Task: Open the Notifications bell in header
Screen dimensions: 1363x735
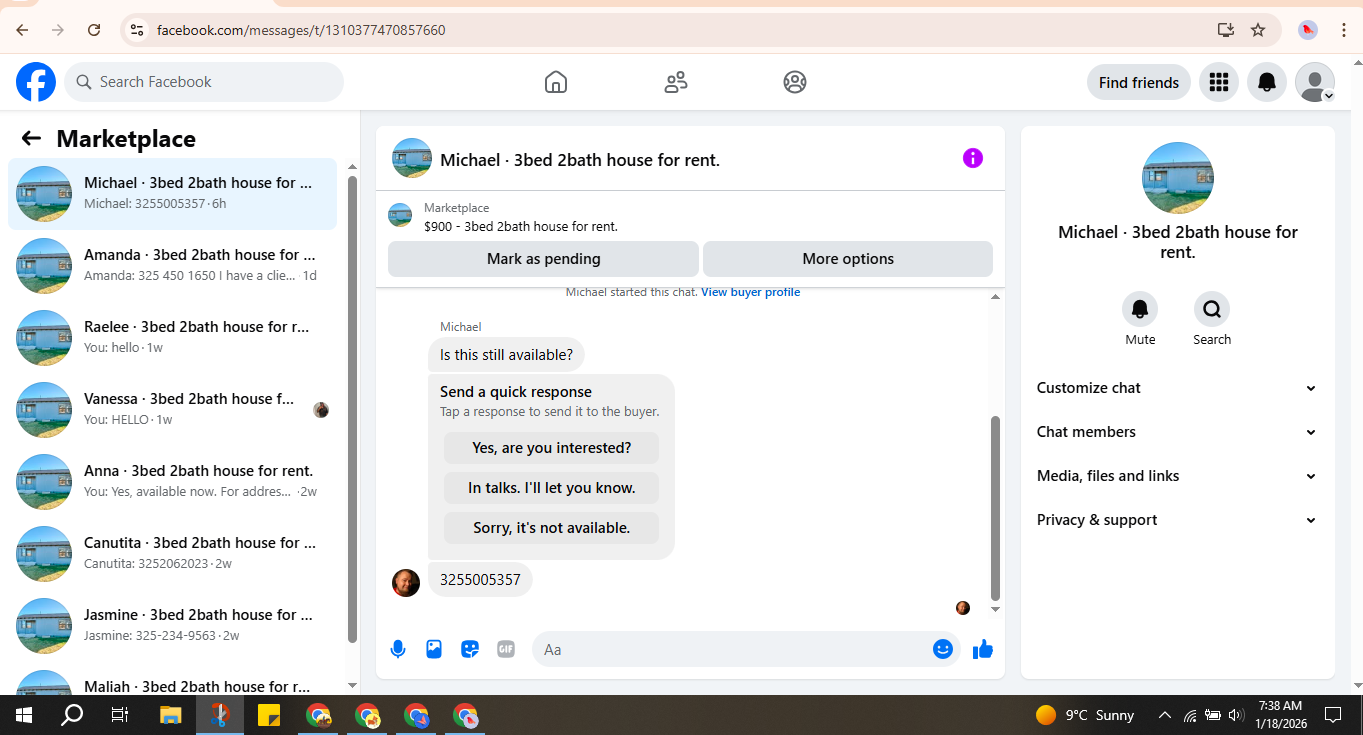Action: (x=1267, y=82)
